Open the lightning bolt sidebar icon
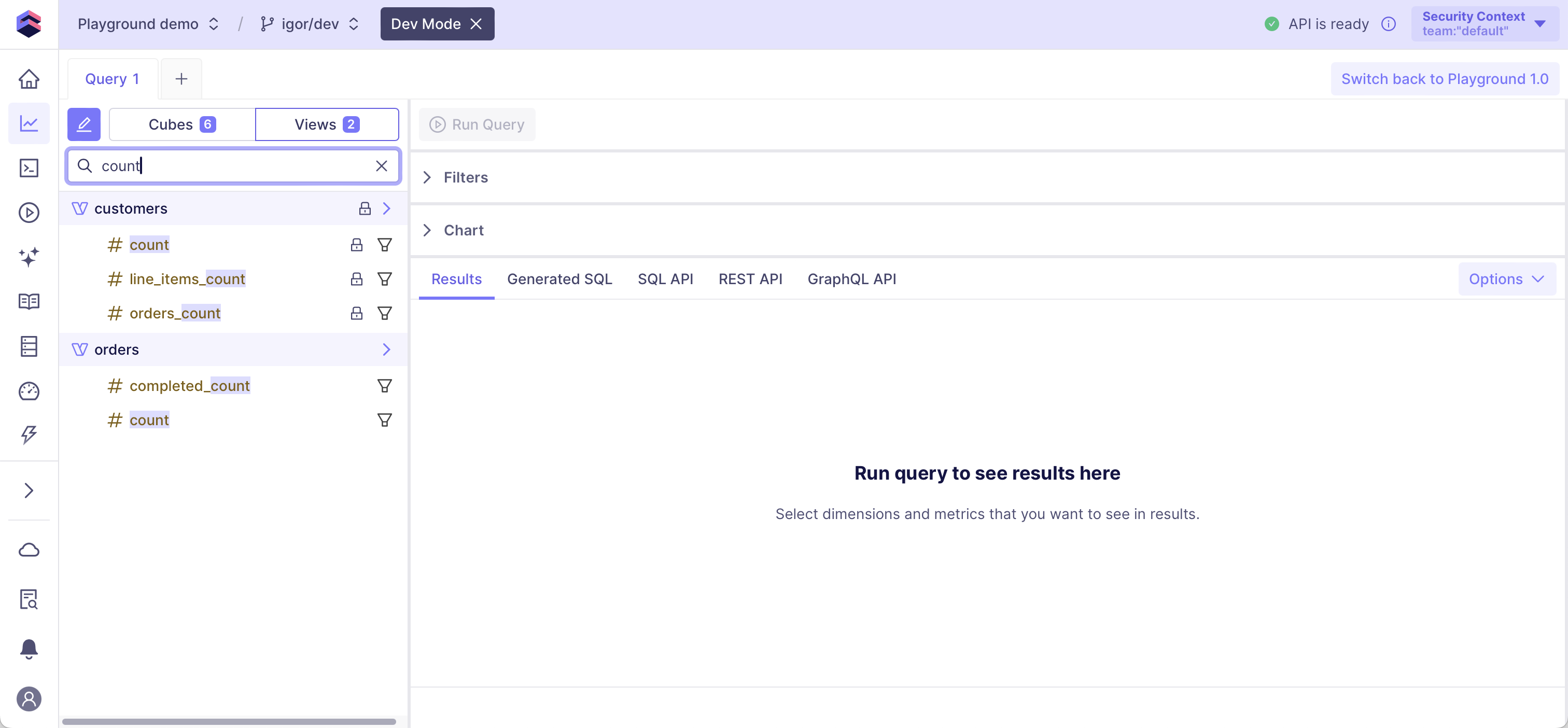This screenshot has width=1568, height=728. [x=29, y=435]
